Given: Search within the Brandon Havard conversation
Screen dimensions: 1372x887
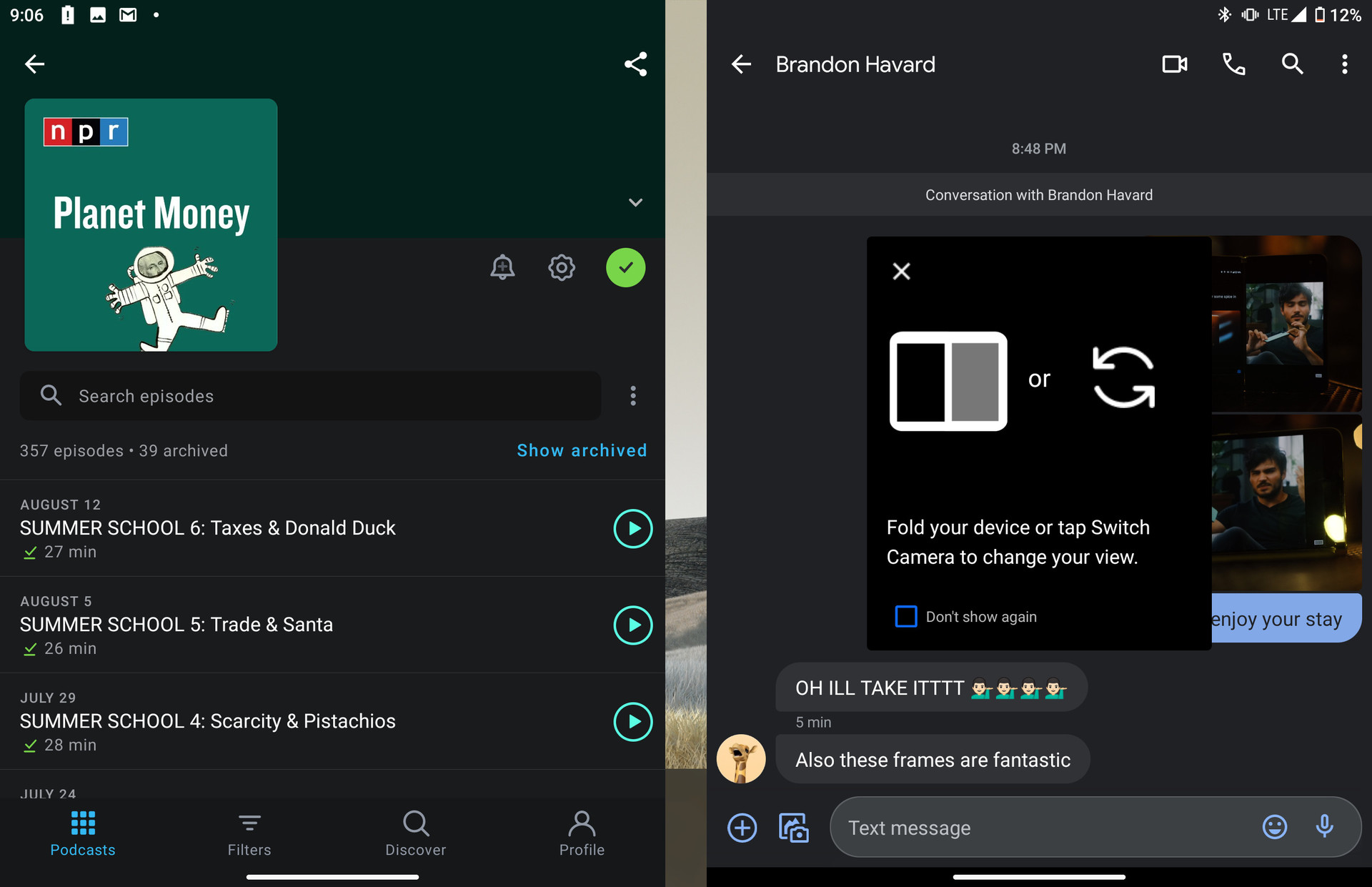Looking at the screenshot, I should [1292, 64].
